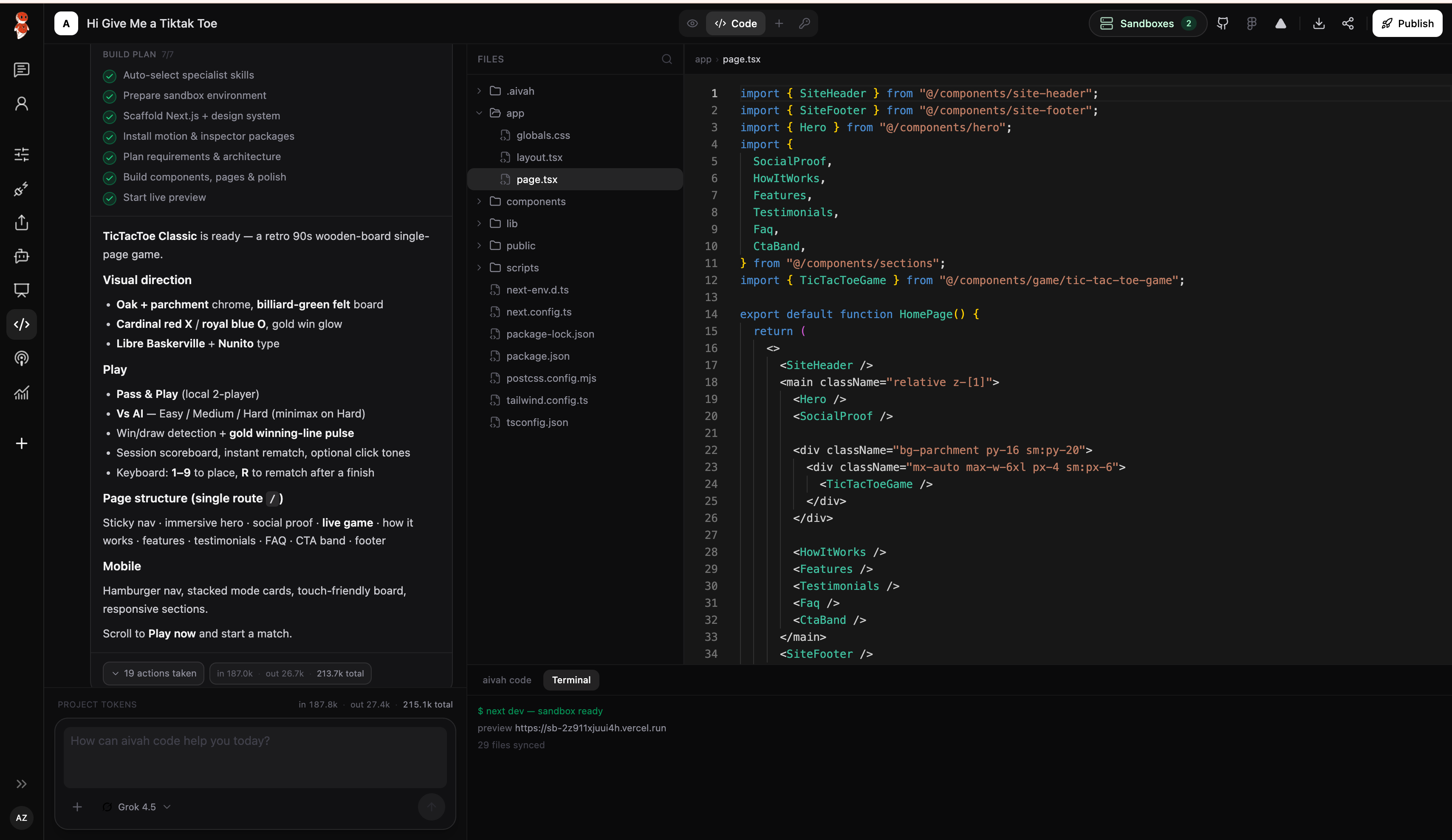This screenshot has height=840, width=1452.
Task: Click the presentation screen sidebar icon
Action: pyautogui.click(x=22, y=290)
